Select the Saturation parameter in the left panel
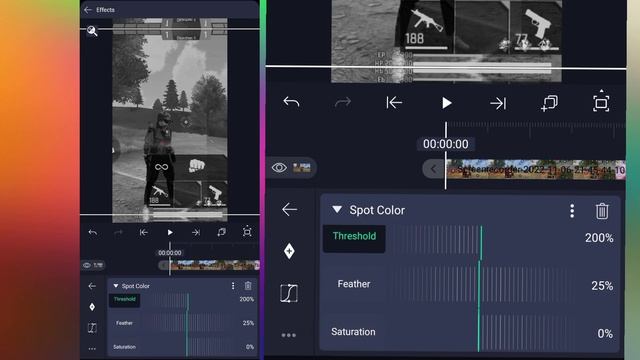Image resolution: width=640 pixels, height=360 pixels. click(x=124, y=347)
